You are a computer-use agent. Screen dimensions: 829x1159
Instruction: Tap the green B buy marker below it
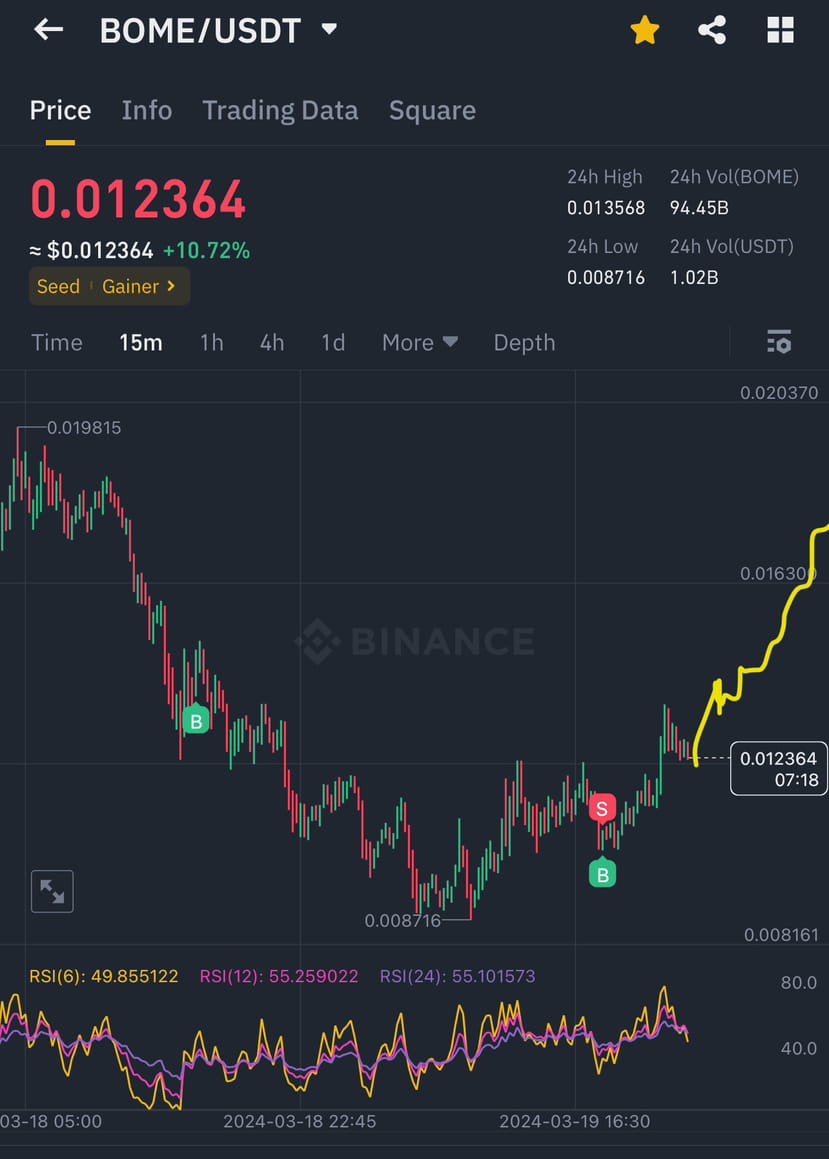602,873
